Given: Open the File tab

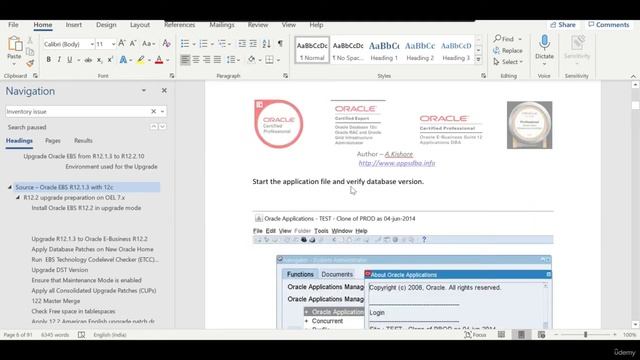Looking at the screenshot, I should pos(13,25).
